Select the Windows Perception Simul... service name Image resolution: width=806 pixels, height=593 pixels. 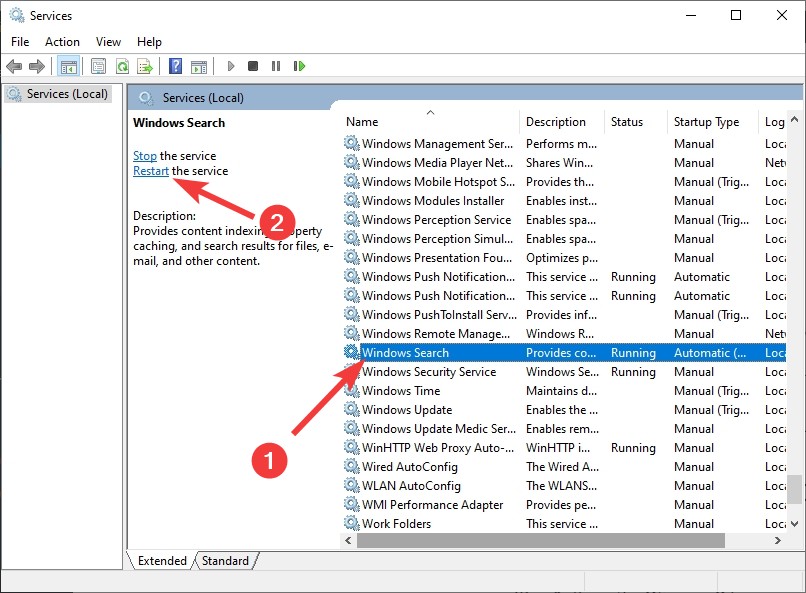(x=437, y=239)
